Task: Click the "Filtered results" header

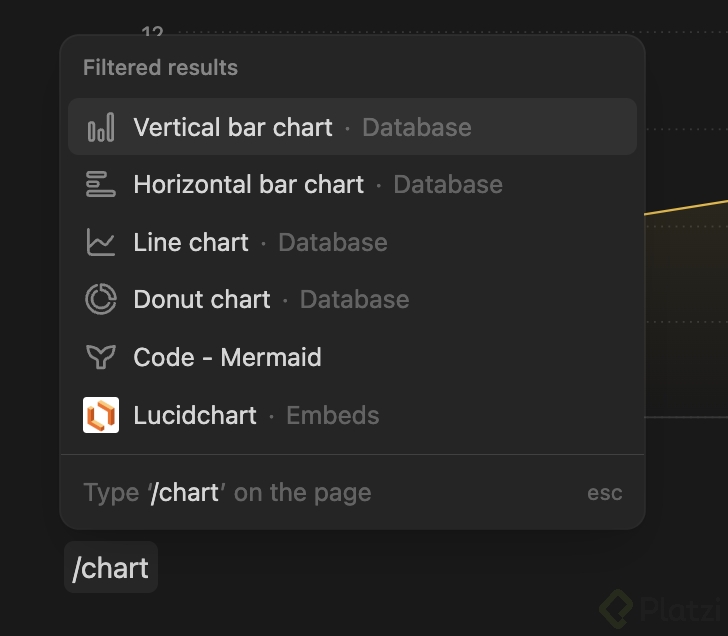Action: [x=160, y=68]
